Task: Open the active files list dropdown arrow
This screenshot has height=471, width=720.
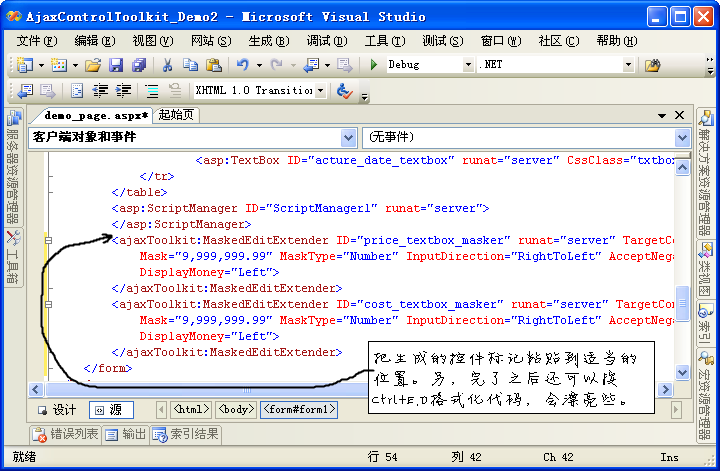Action: (662, 115)
